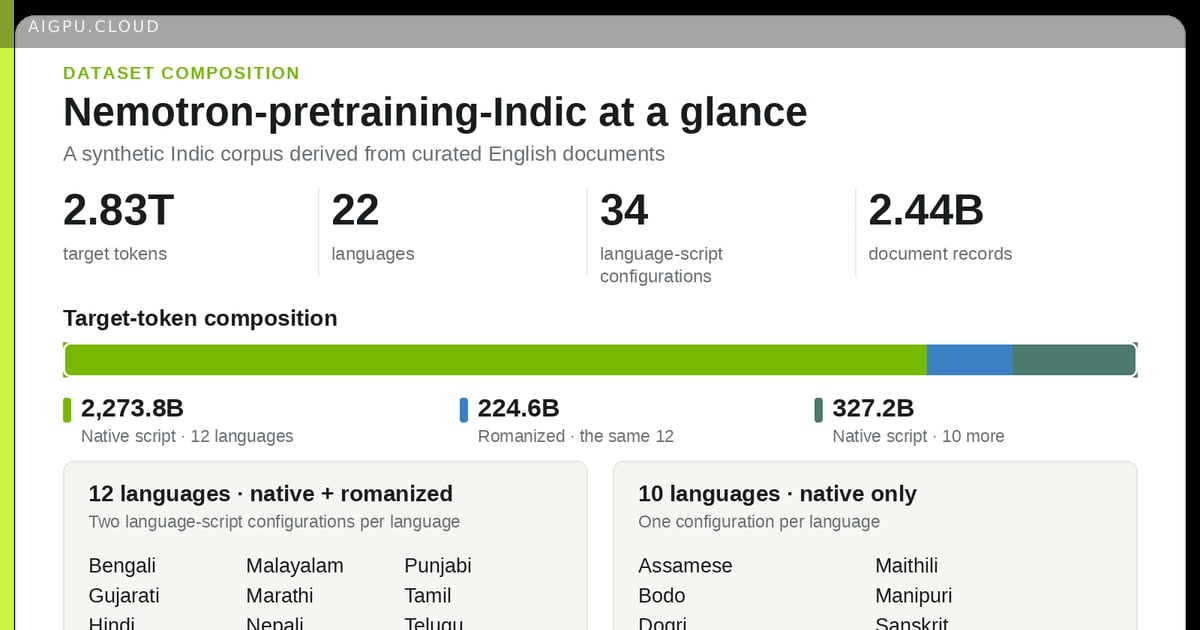
Task: Click Tamil in the language list
Action: click(x=428, y=596)
